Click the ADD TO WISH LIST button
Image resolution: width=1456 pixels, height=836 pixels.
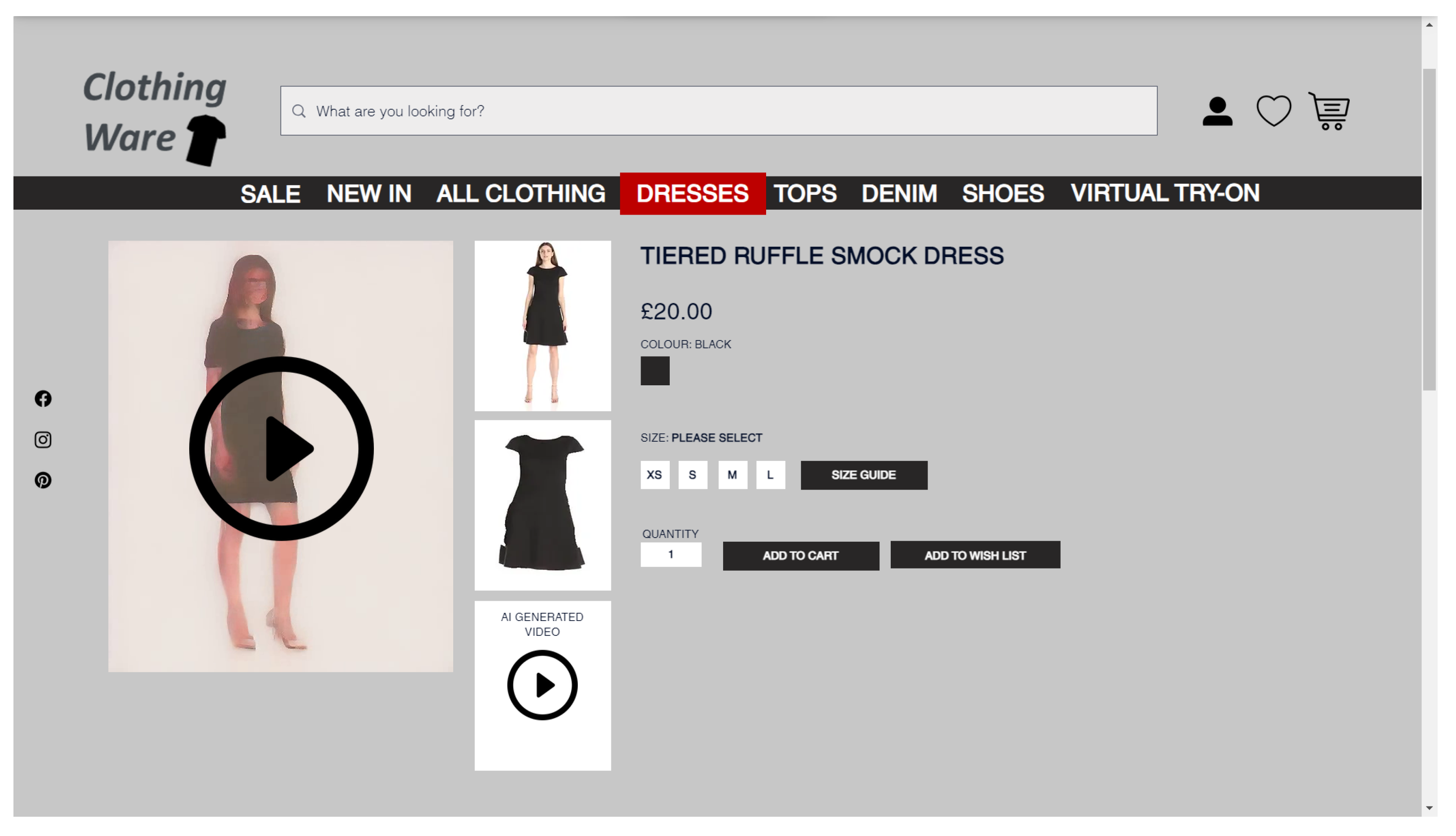975,555
